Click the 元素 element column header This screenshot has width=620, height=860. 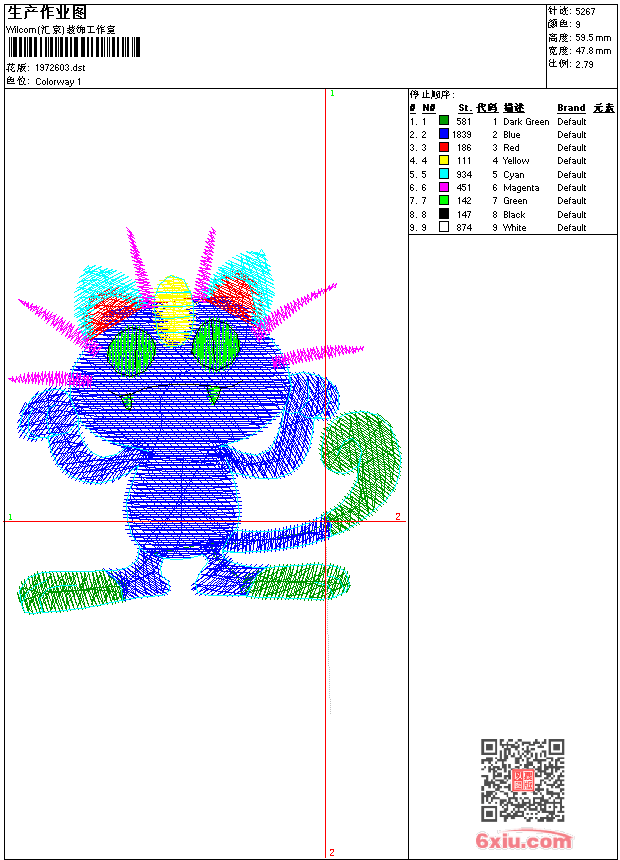tap(604, 108)
